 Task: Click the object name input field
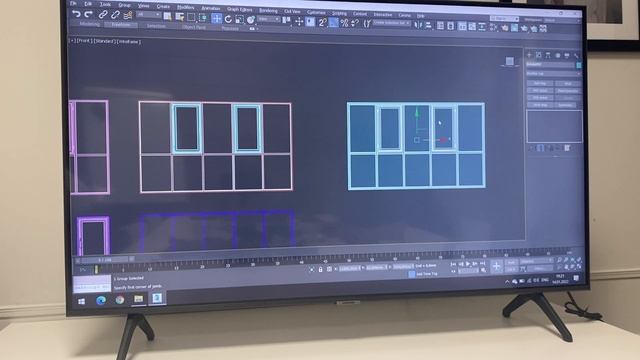pos(550,64)
